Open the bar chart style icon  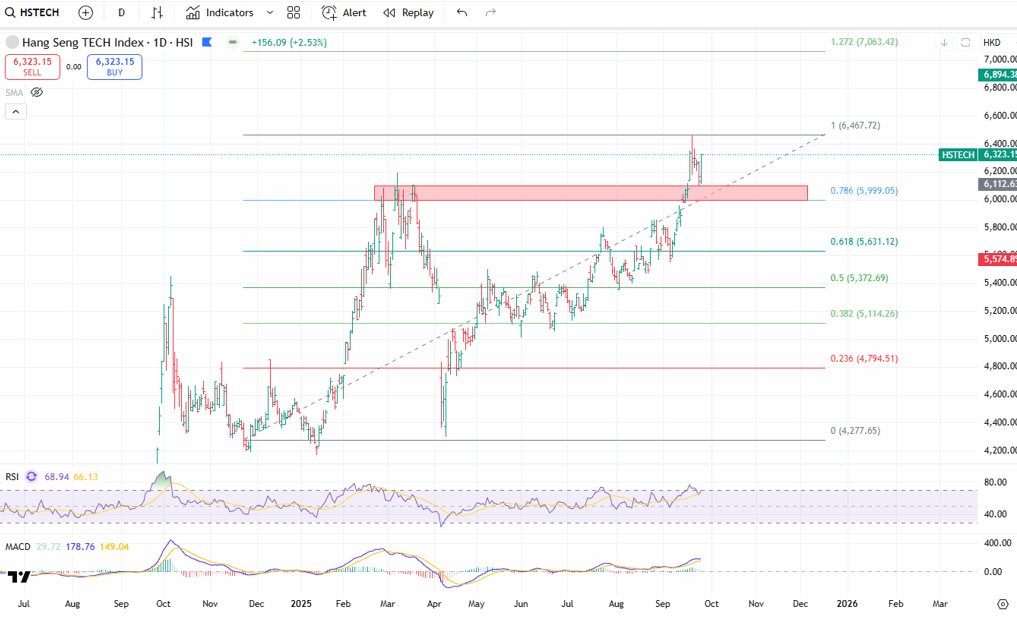157,12
